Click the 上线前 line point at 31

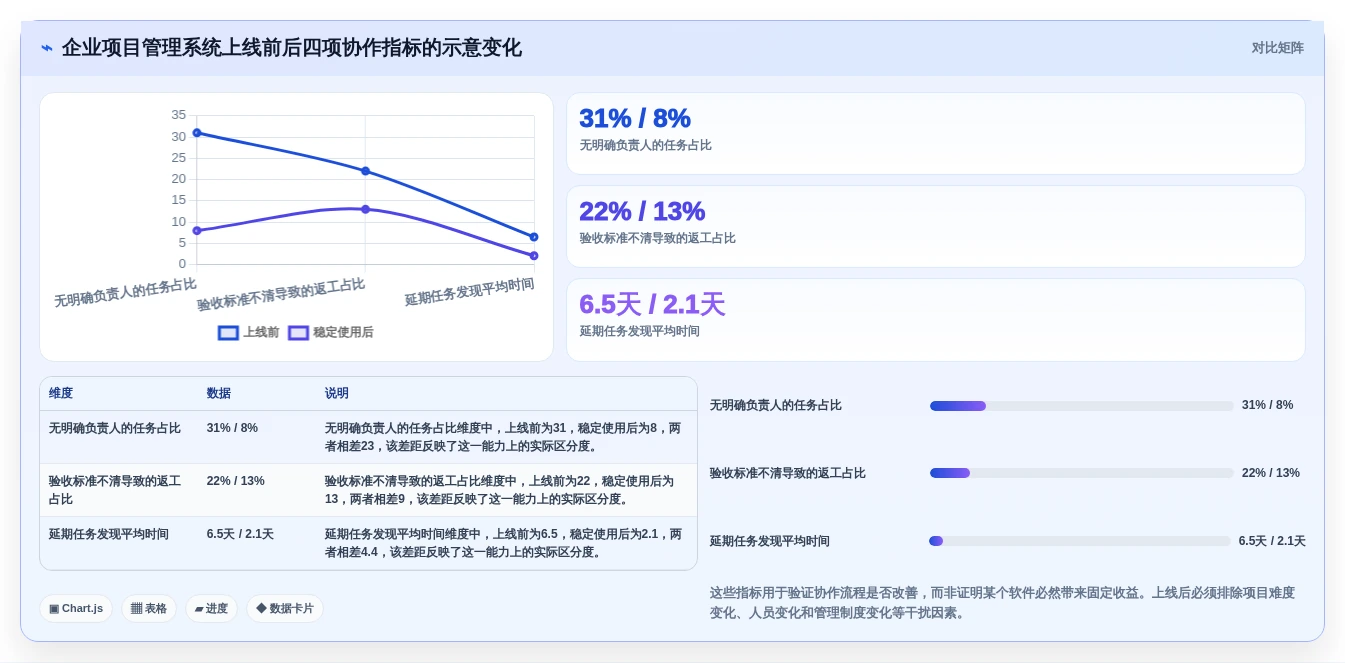pos(197,133)
